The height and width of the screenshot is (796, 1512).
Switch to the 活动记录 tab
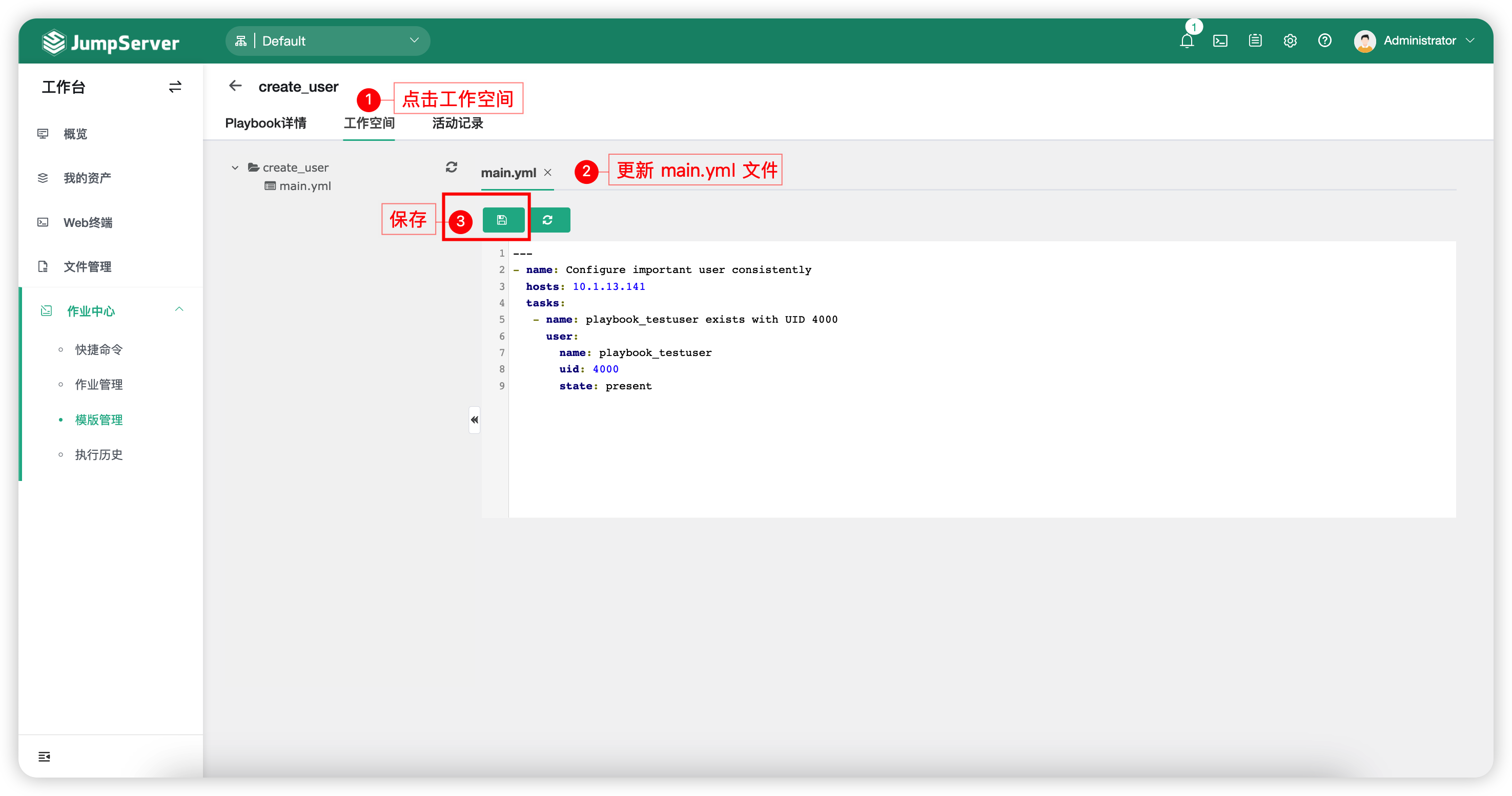point(457,123)
